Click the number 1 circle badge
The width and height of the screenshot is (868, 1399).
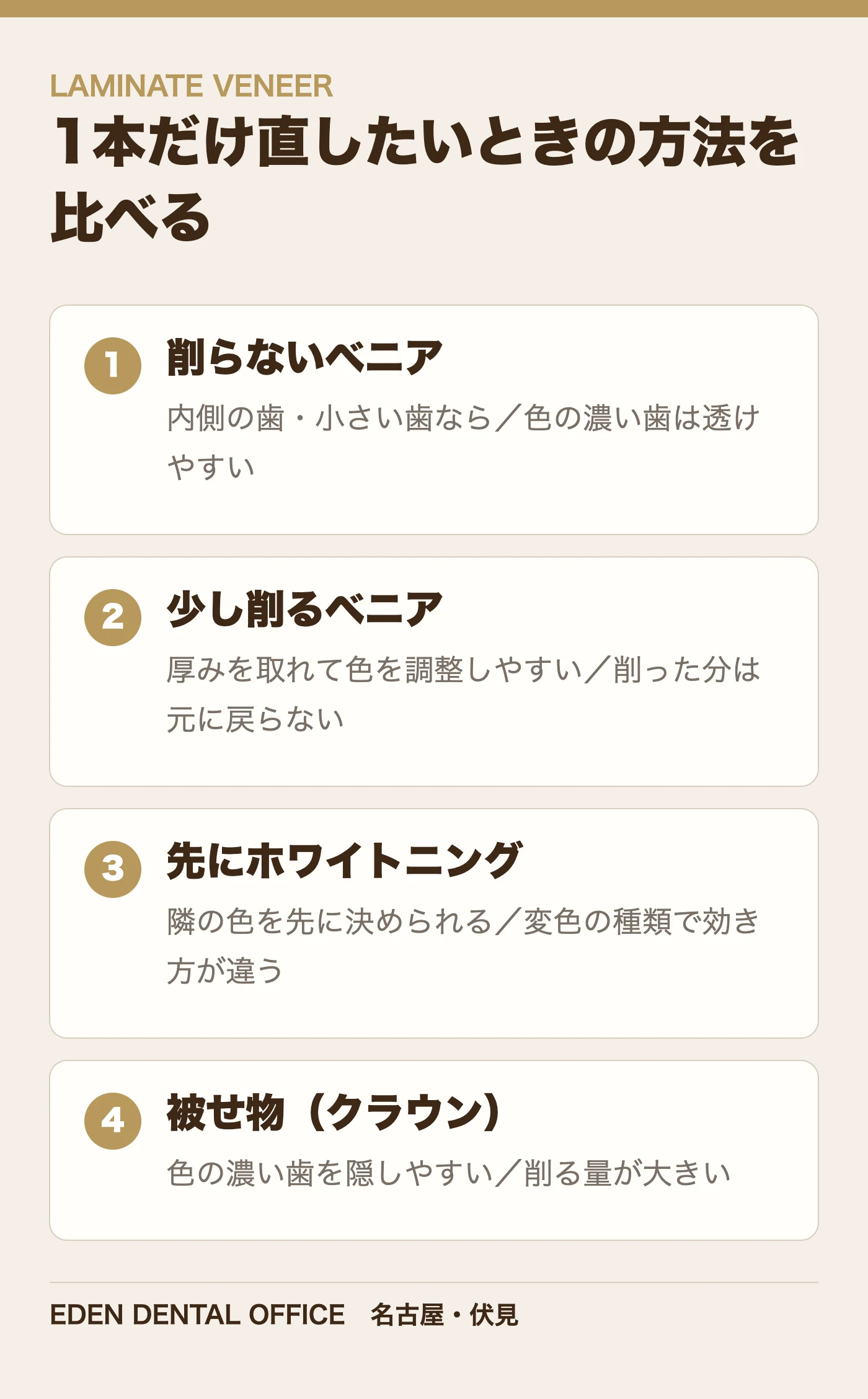(x=113, y=365)
